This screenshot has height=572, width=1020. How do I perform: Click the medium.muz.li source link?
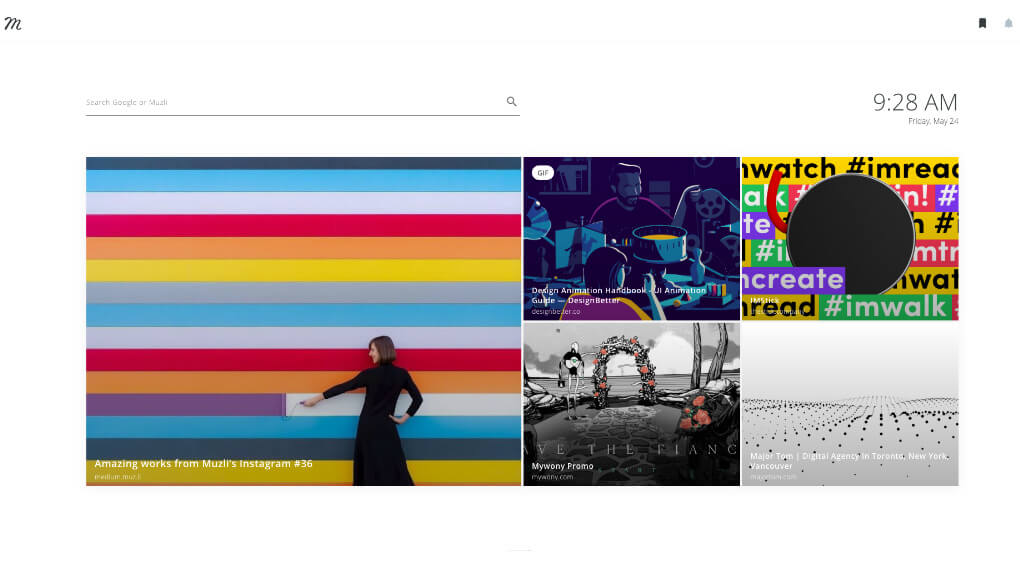pyautogui.click(x=118, y=477)
